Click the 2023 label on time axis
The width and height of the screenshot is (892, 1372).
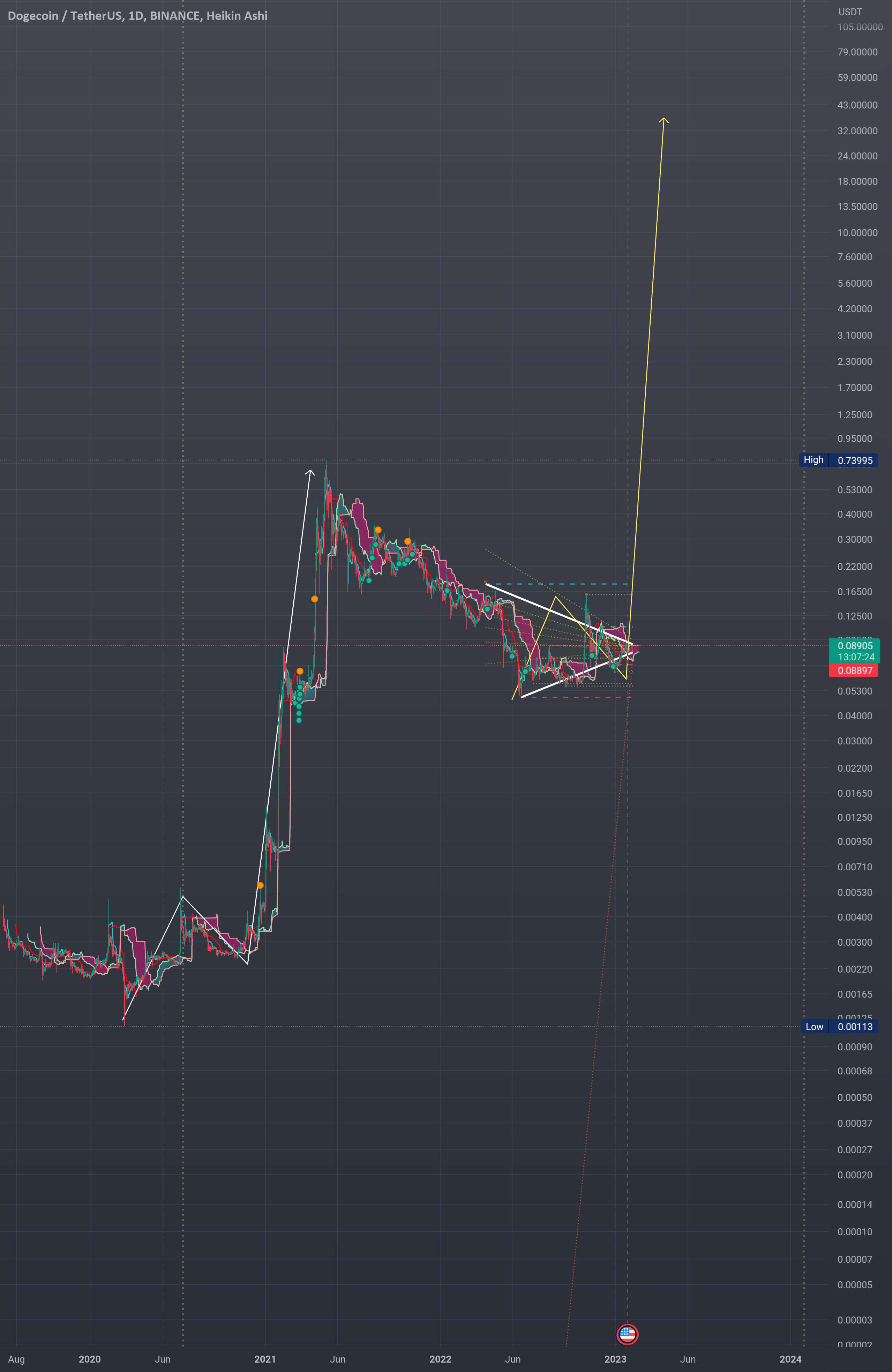pos(615,1359)
